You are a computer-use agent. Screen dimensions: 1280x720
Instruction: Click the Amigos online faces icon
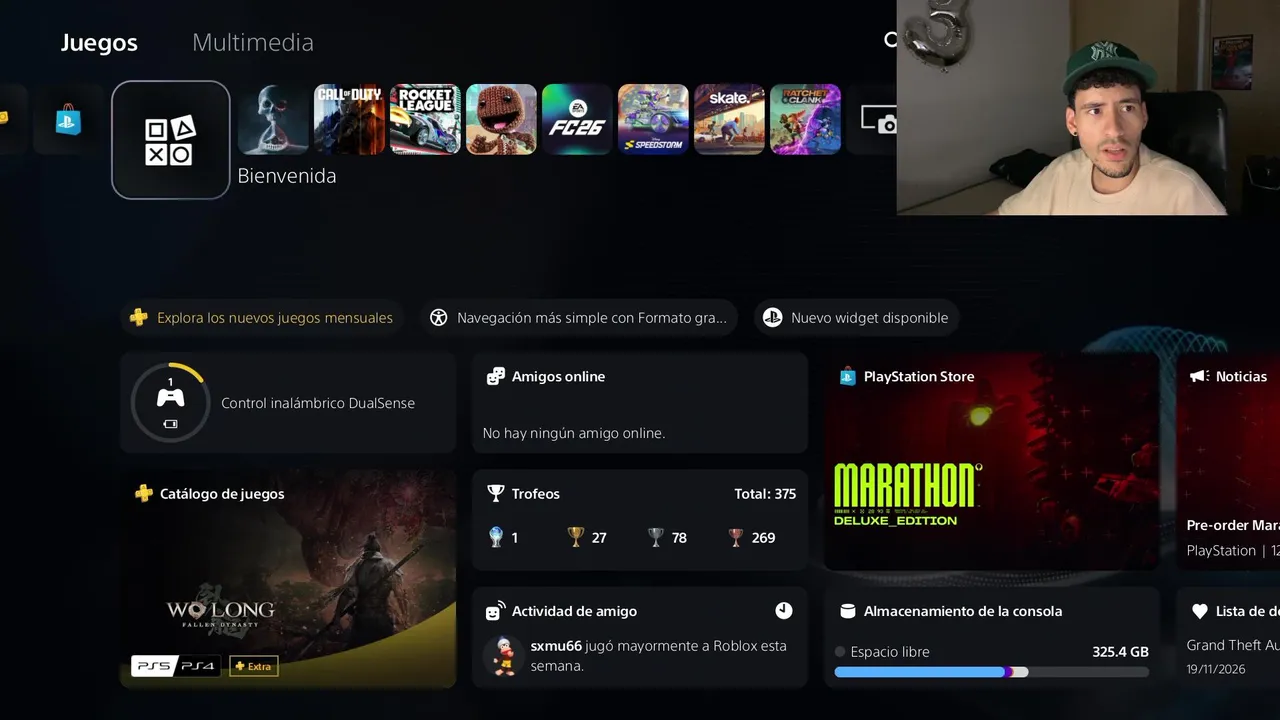[495, 377]
